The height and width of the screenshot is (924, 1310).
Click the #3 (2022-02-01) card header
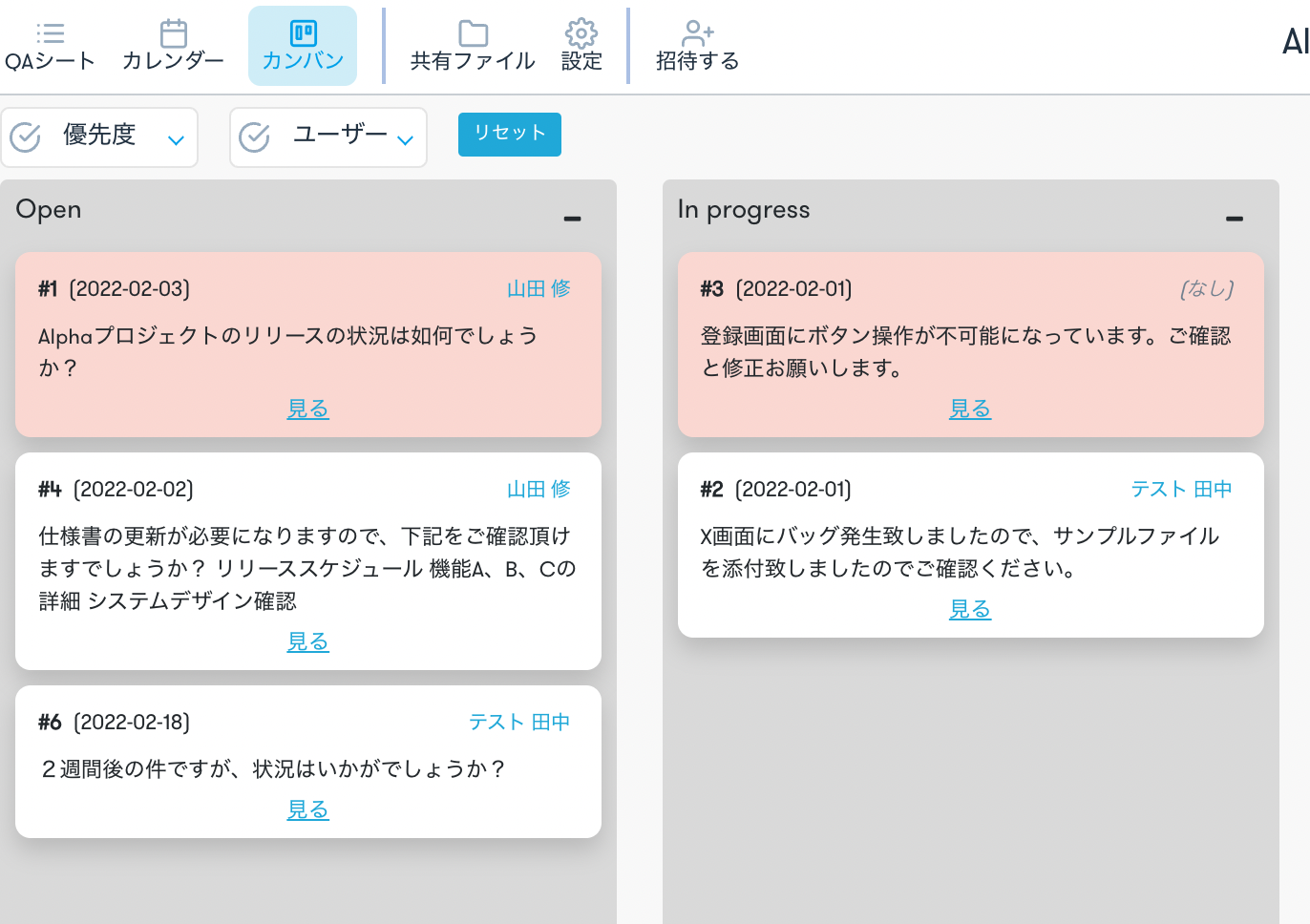pyautogui.click(x=776, y=288)
